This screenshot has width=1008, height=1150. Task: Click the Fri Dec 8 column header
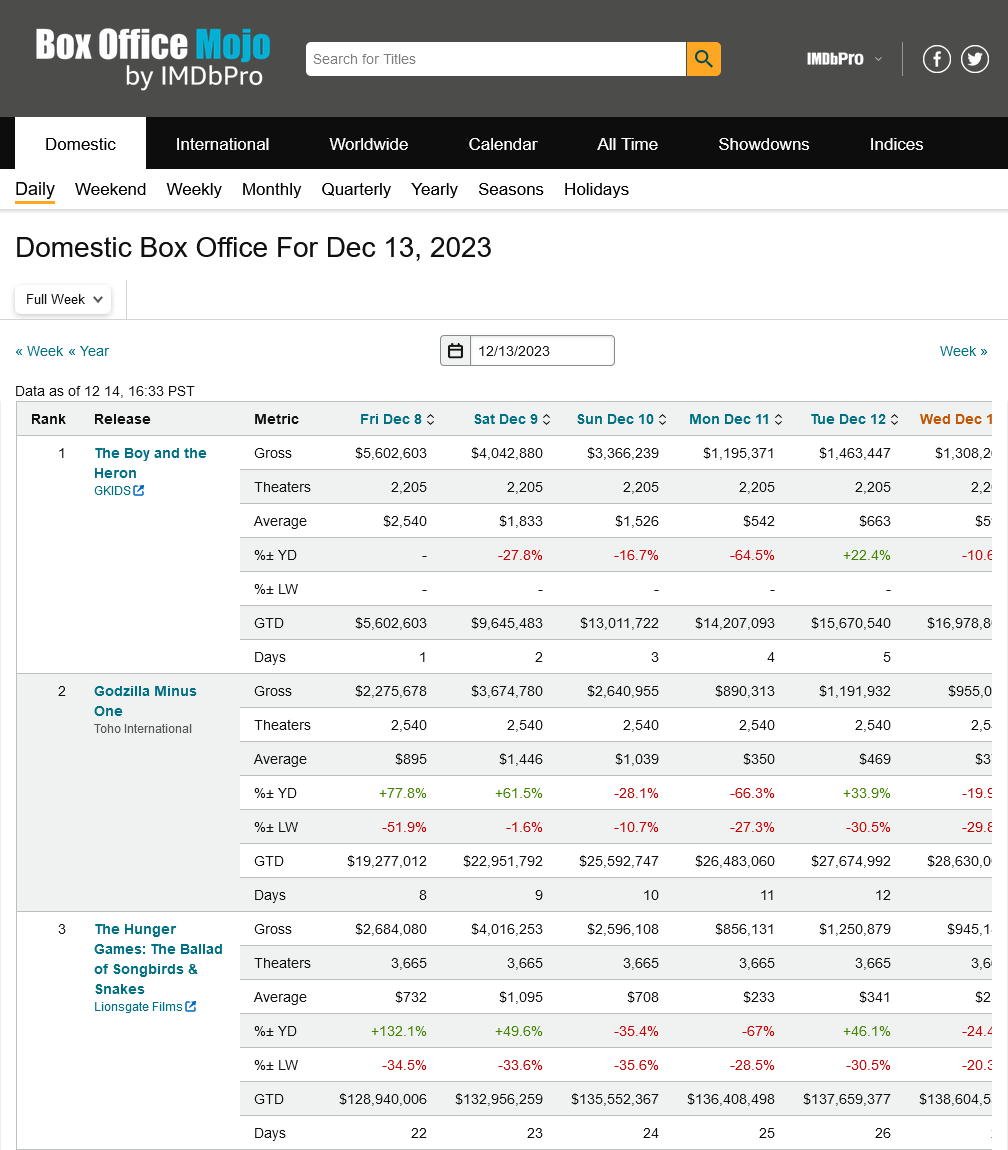(x=391, y=420)
